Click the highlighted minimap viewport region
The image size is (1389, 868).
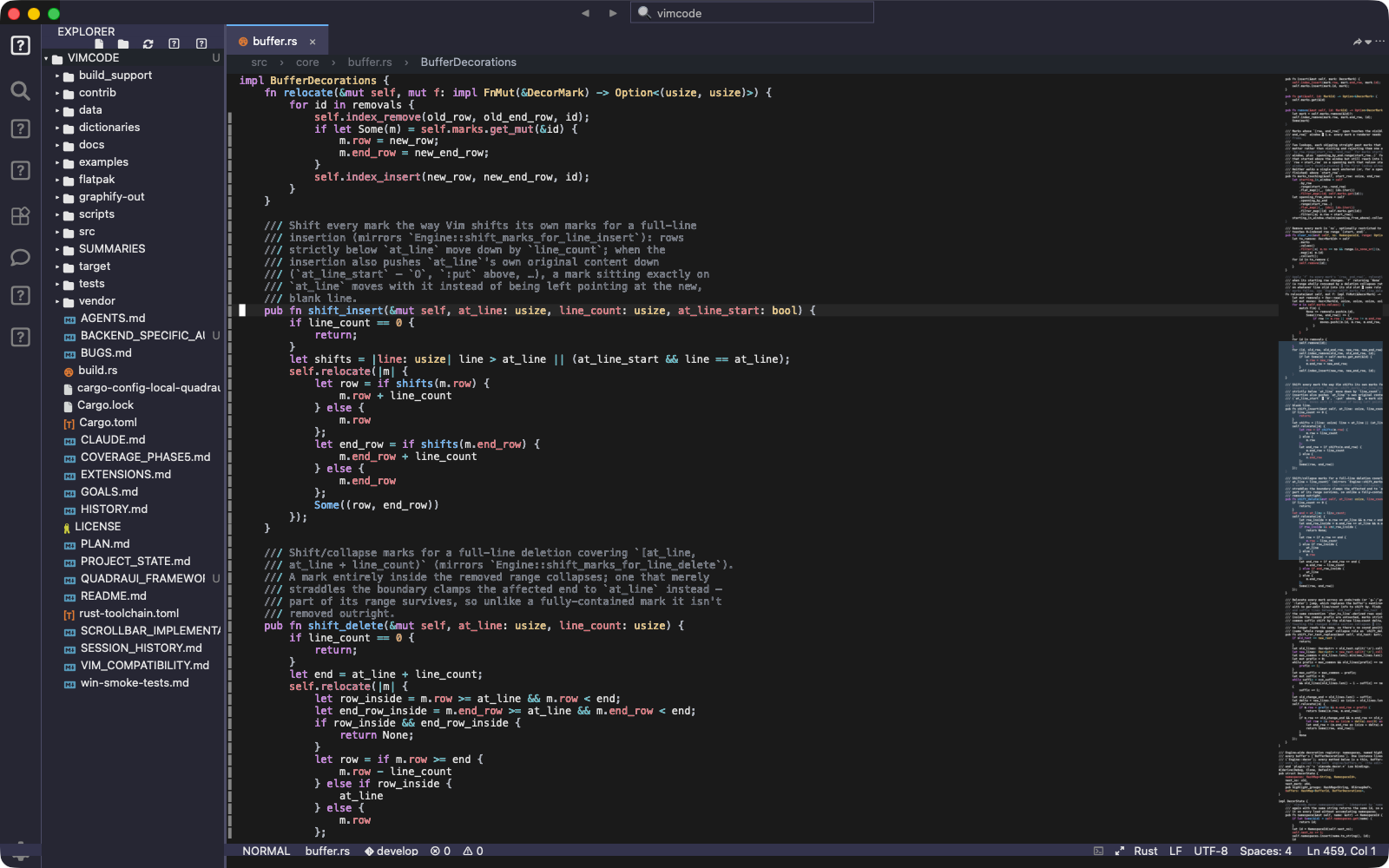[x=1331, y=450]
